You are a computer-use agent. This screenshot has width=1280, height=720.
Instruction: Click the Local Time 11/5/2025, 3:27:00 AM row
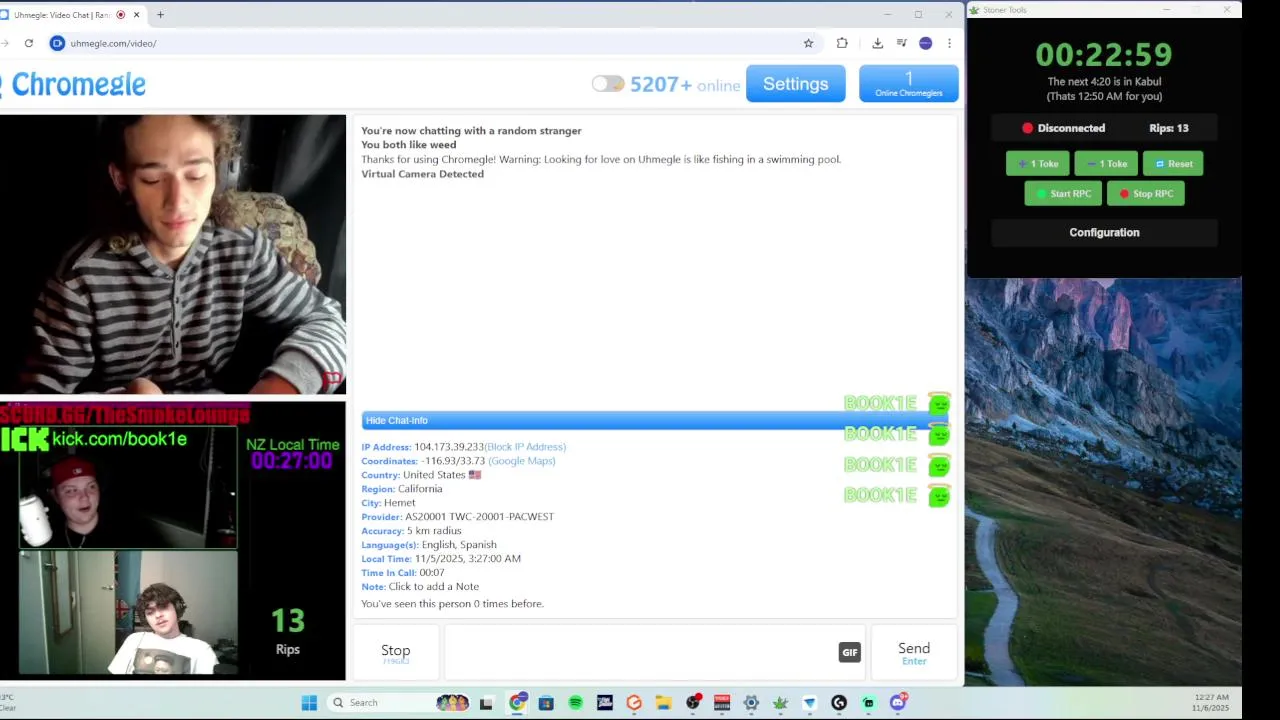[441, 559]
